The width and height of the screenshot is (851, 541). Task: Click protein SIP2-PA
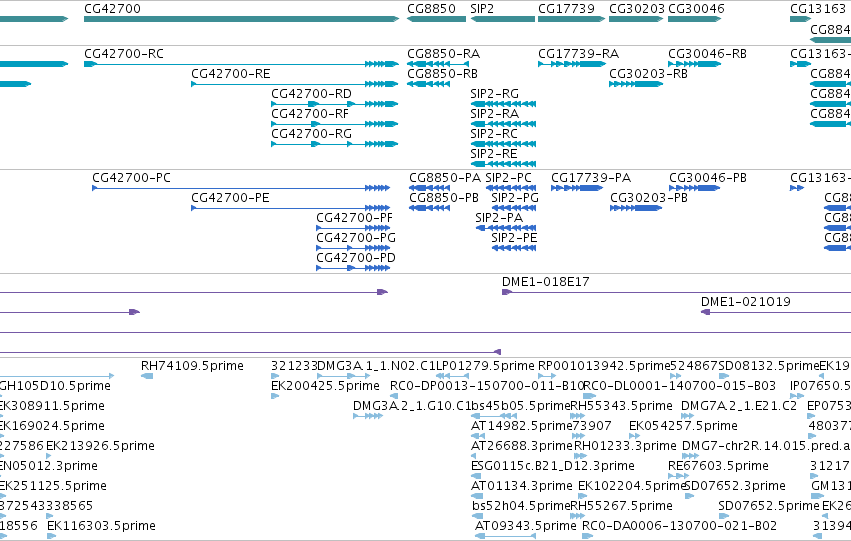(506, 228)
